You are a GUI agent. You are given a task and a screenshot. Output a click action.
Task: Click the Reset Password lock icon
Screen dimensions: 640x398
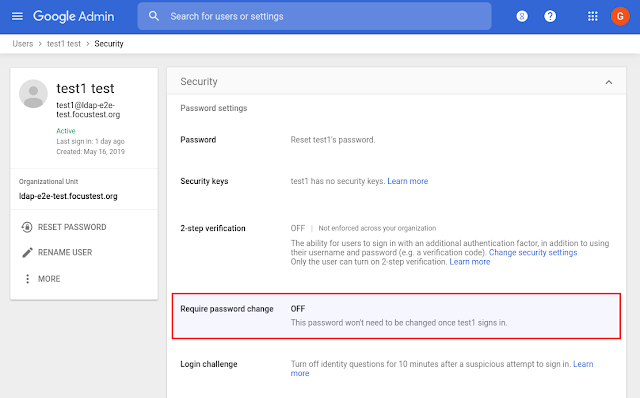pyautogui.click(x=27, y=227)
